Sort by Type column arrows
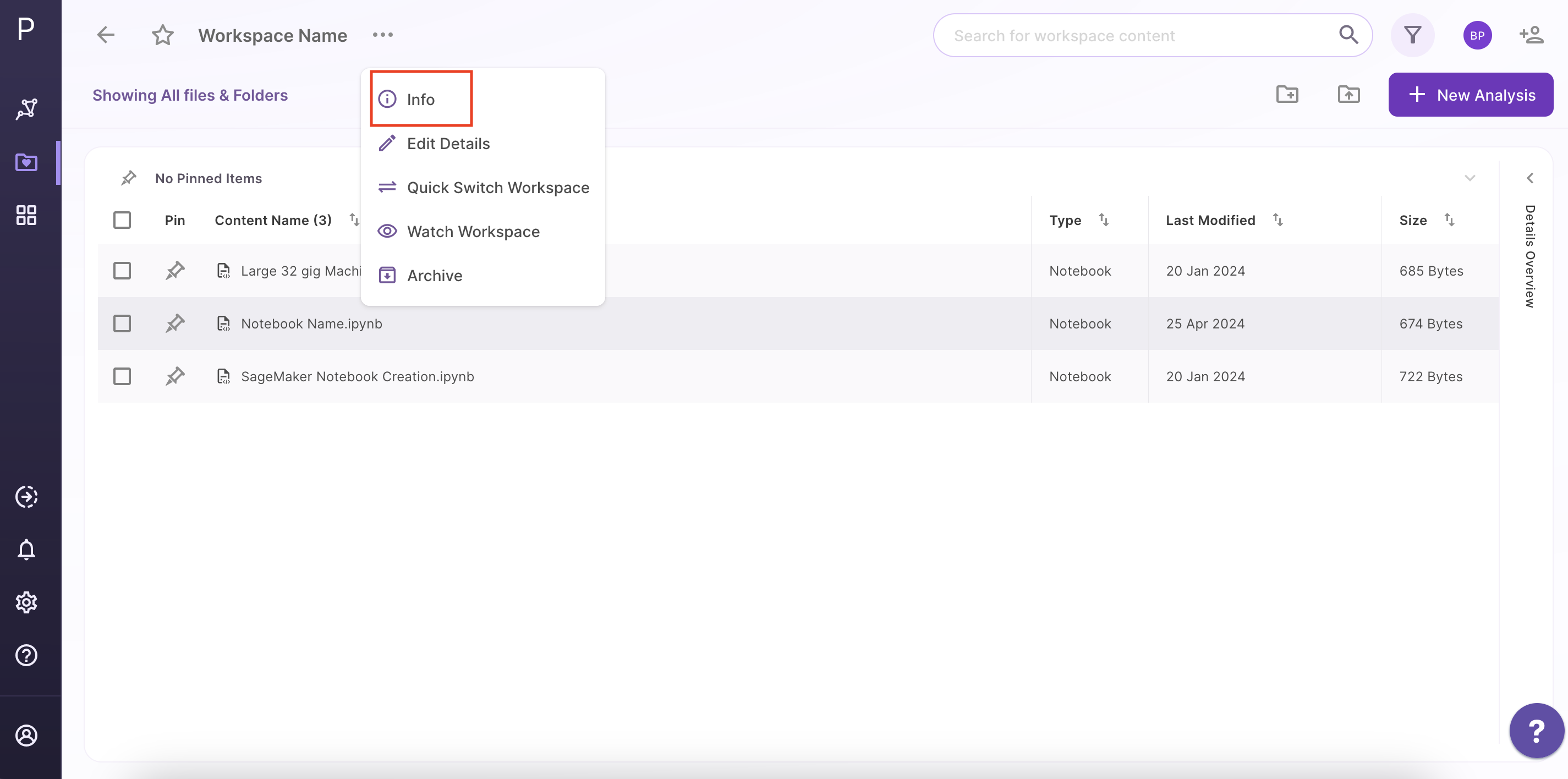 [1103, 219]
